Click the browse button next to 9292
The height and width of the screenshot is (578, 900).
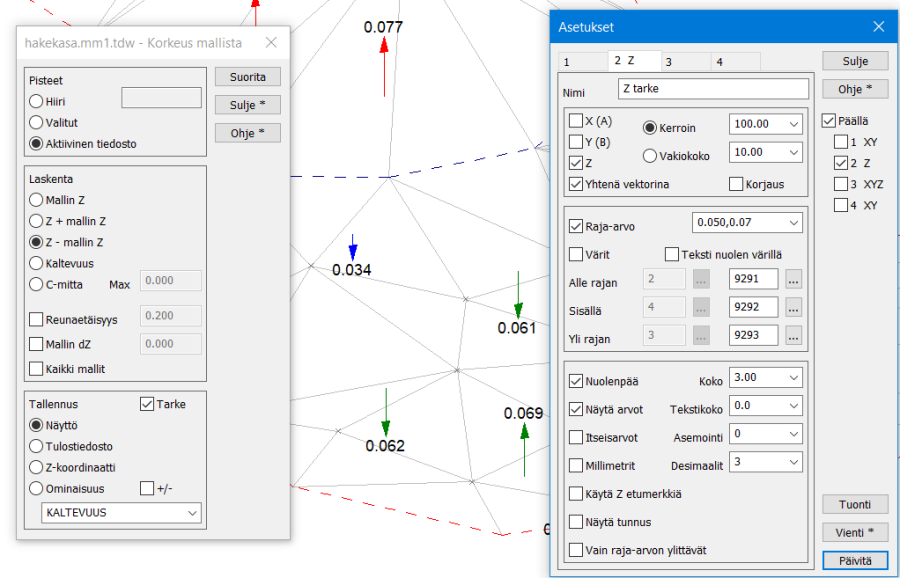click(x=794, y=308)
